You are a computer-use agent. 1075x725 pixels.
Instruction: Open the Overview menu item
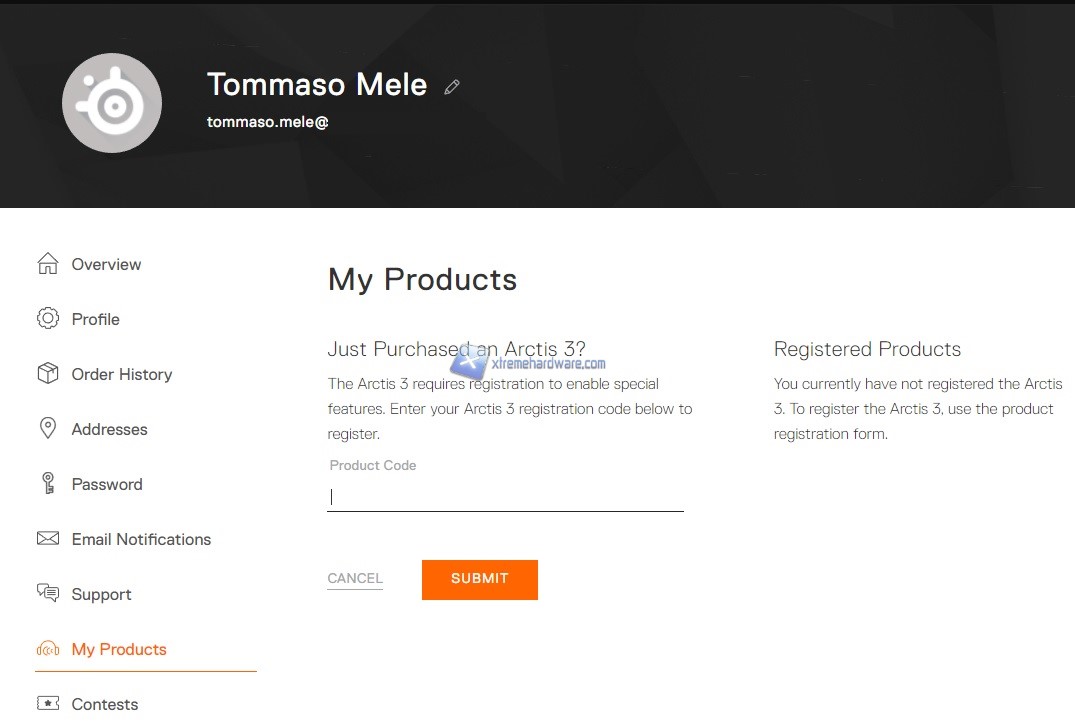click(106, 264)
